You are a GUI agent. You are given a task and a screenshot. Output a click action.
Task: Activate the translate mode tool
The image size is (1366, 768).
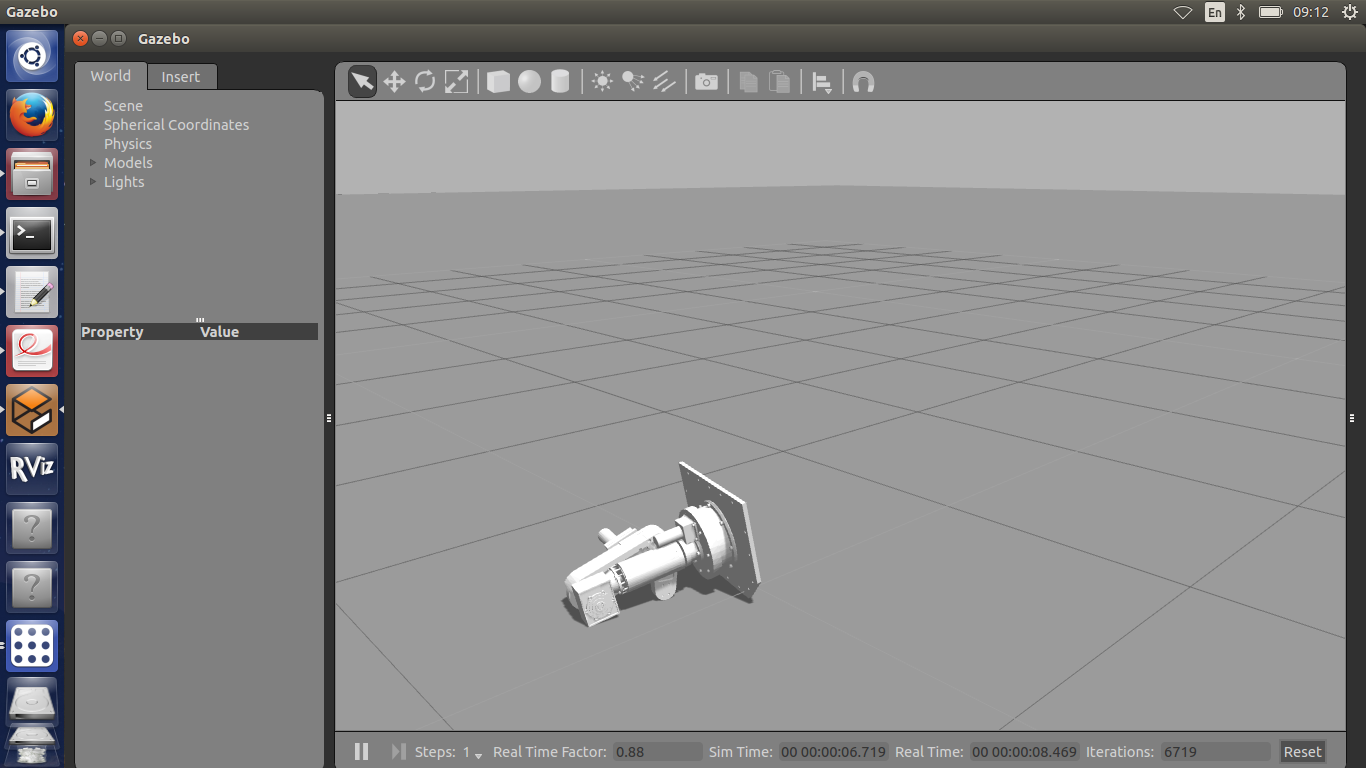pyautogui.click(x=394, y=82)
